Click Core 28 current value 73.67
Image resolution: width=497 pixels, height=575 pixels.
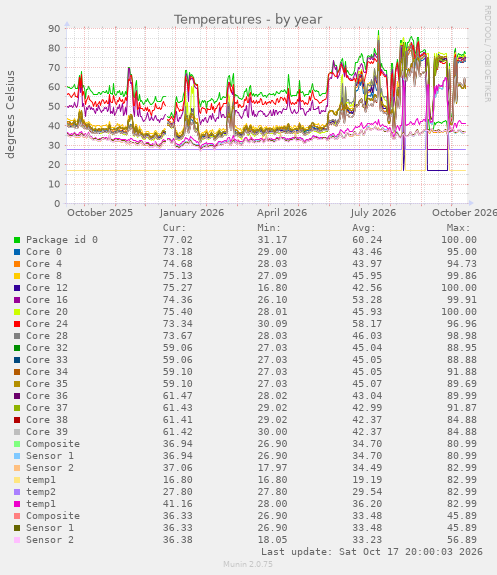coord(178,336)
